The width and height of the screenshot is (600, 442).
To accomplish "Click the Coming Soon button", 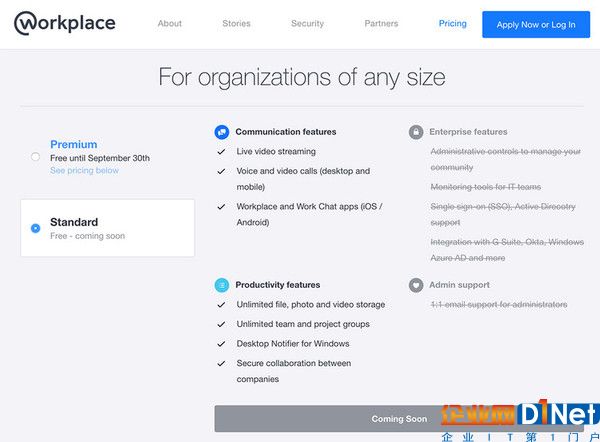I will tap(399, 419).
